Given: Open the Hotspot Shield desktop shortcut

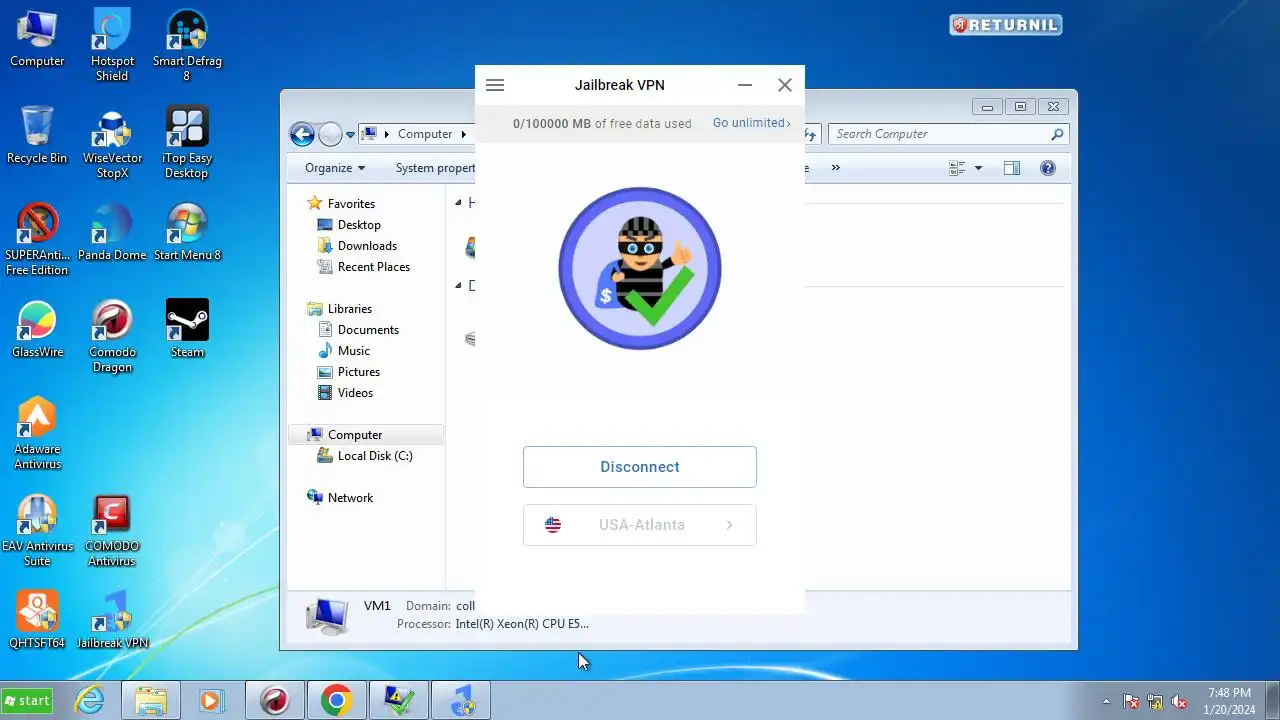Looking at the screenshot, I should point(112,46).
